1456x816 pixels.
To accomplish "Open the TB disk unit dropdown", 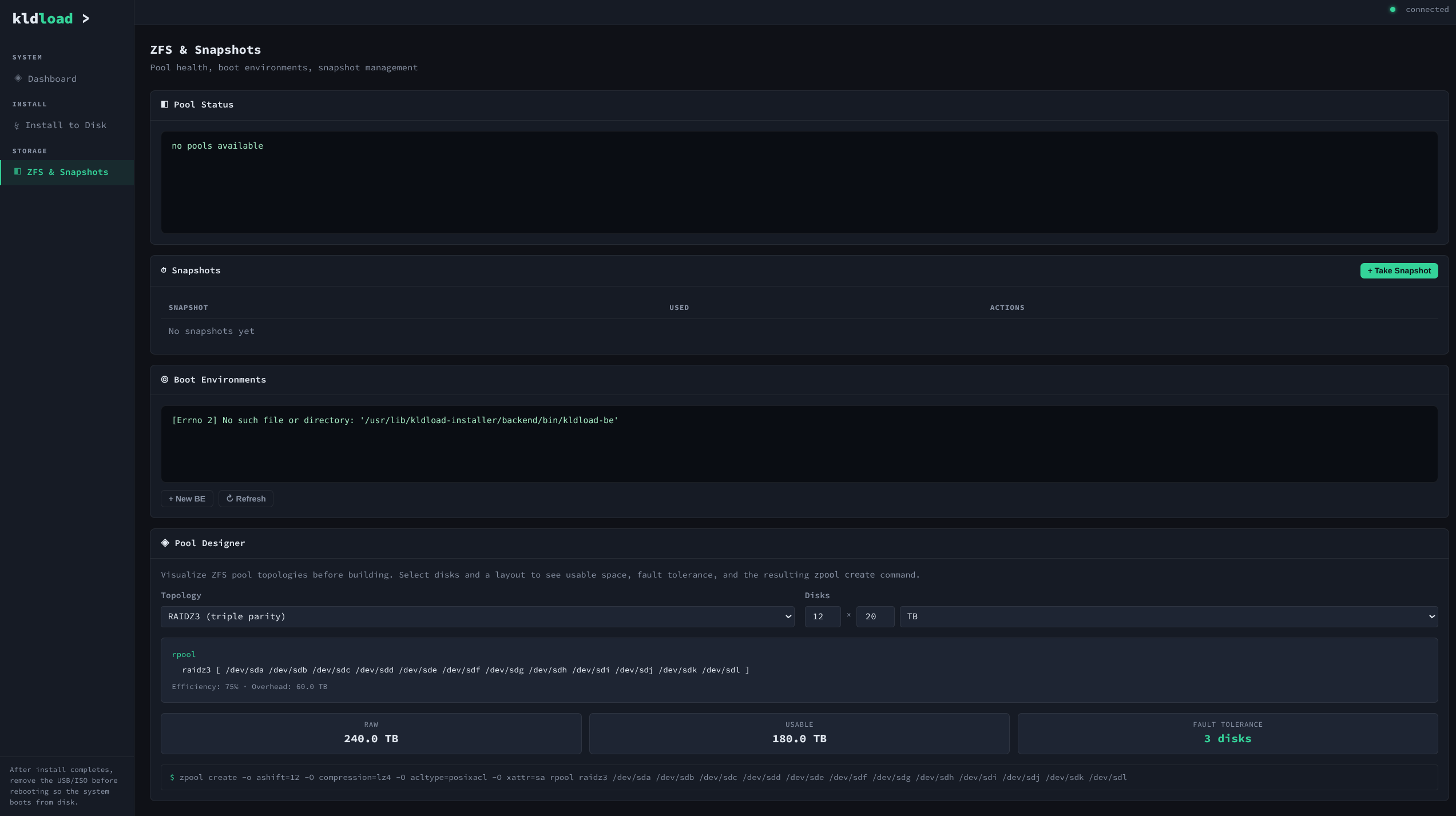I will pyautogui.click(x=1168, y=616).
